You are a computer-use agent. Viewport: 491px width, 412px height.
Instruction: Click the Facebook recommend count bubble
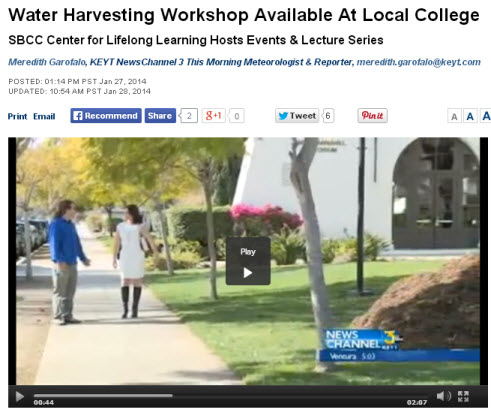189,116
